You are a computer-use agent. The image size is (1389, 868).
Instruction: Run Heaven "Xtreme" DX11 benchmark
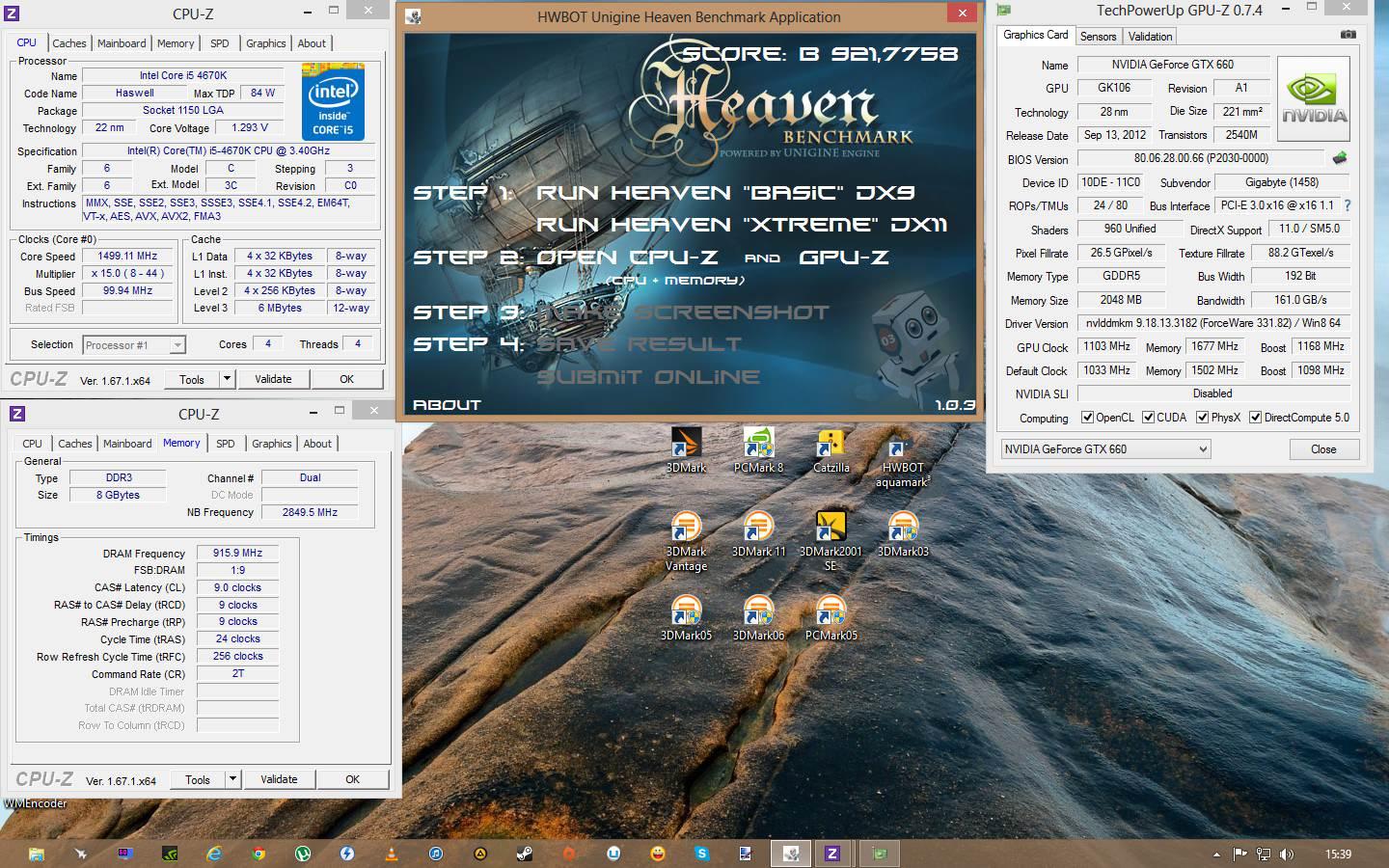(742, 224)
